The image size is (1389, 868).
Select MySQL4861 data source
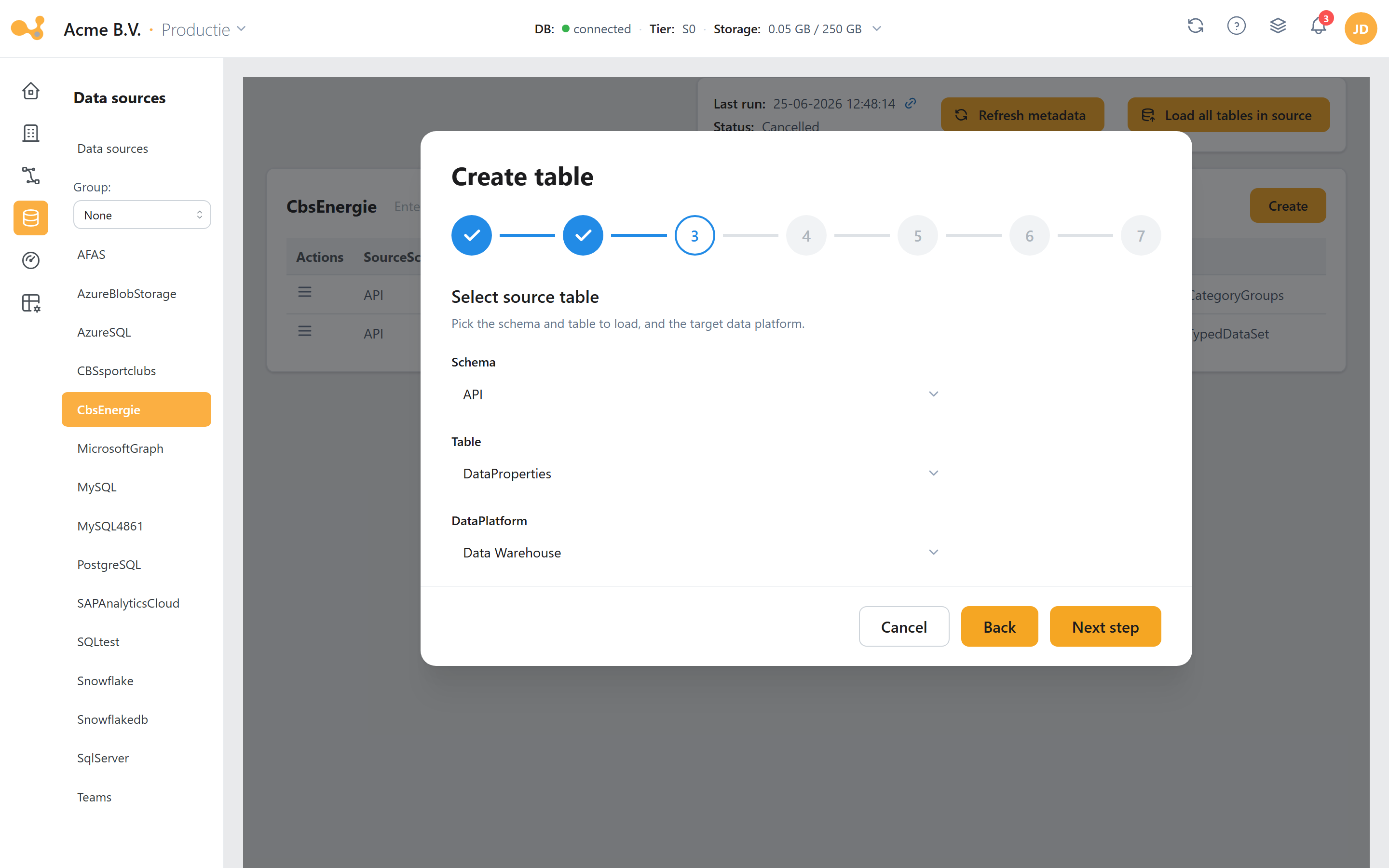pyautogui.click(x=136, y=526)
